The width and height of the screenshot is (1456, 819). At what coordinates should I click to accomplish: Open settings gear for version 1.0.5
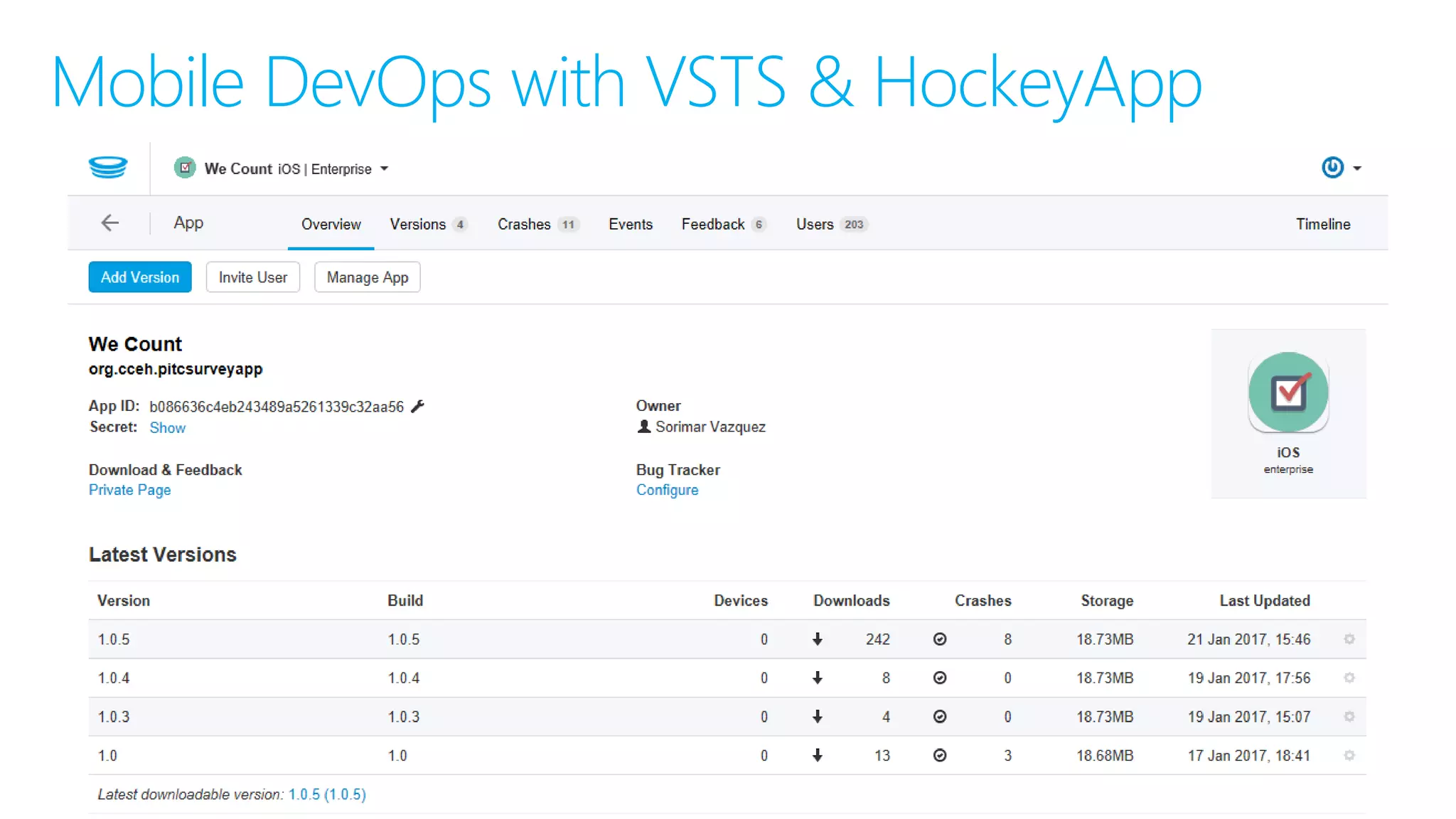pyautogui.click(x=1349, y=639)
